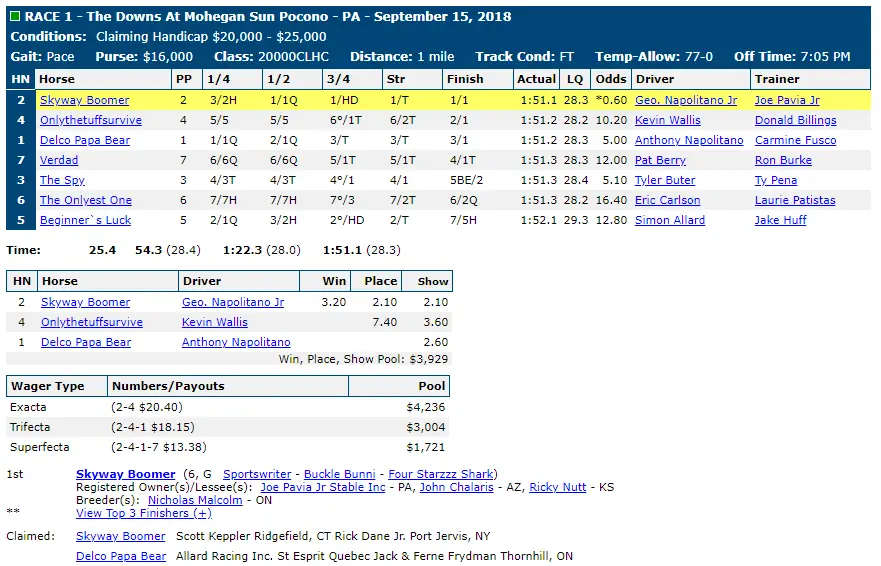Open Delco Papa Bear in results table
The height and width of the screenshot is (566, 881).
[x=85, y=140]
